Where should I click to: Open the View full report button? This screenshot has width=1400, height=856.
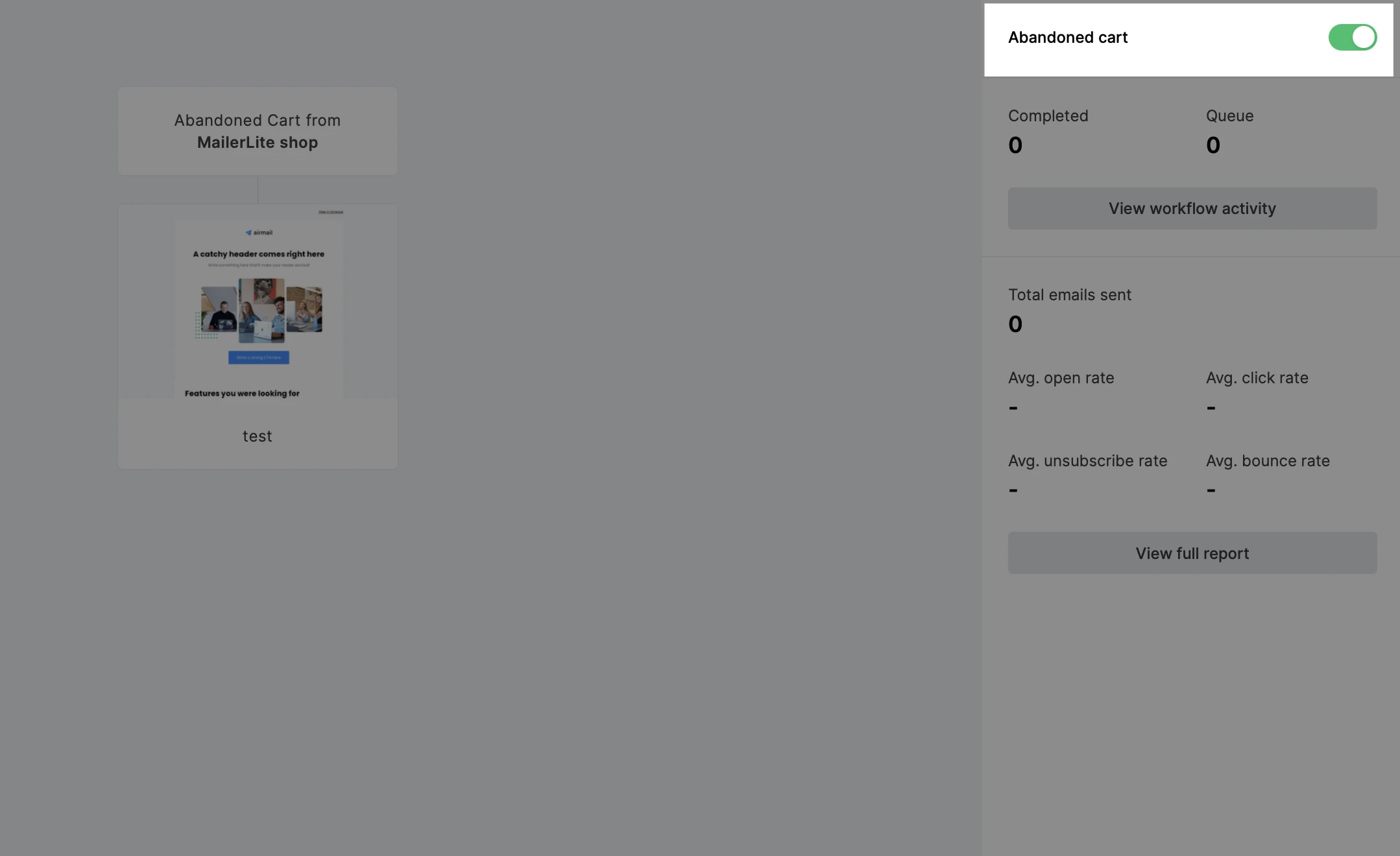1192,553
